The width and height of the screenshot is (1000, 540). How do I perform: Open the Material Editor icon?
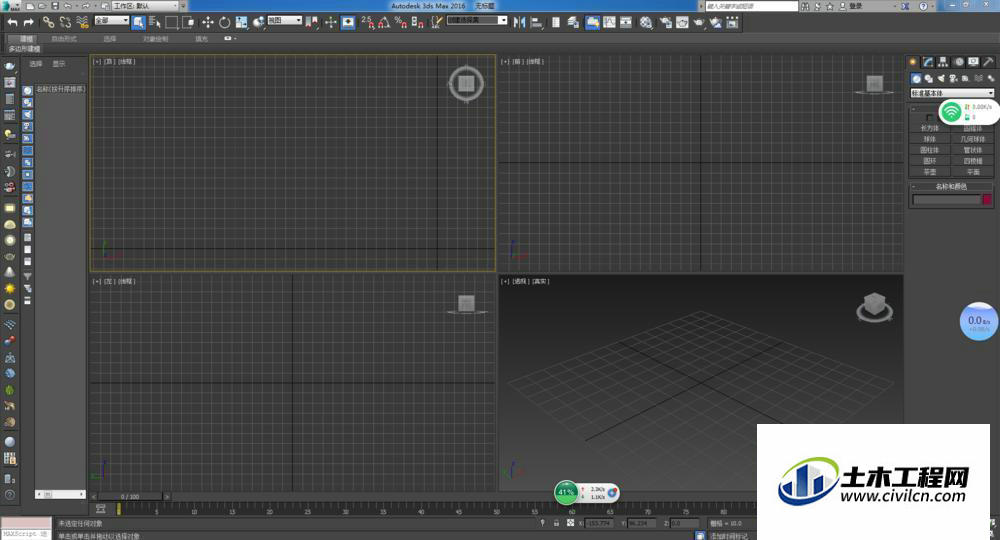pos(646,22)
